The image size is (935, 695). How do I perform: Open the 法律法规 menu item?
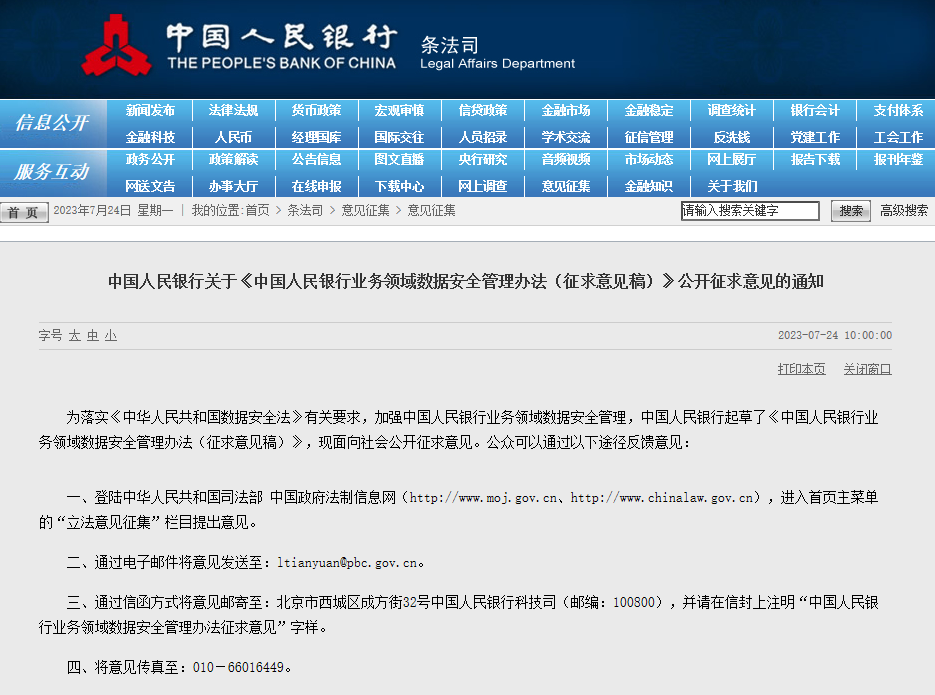[x=233, y=111]
